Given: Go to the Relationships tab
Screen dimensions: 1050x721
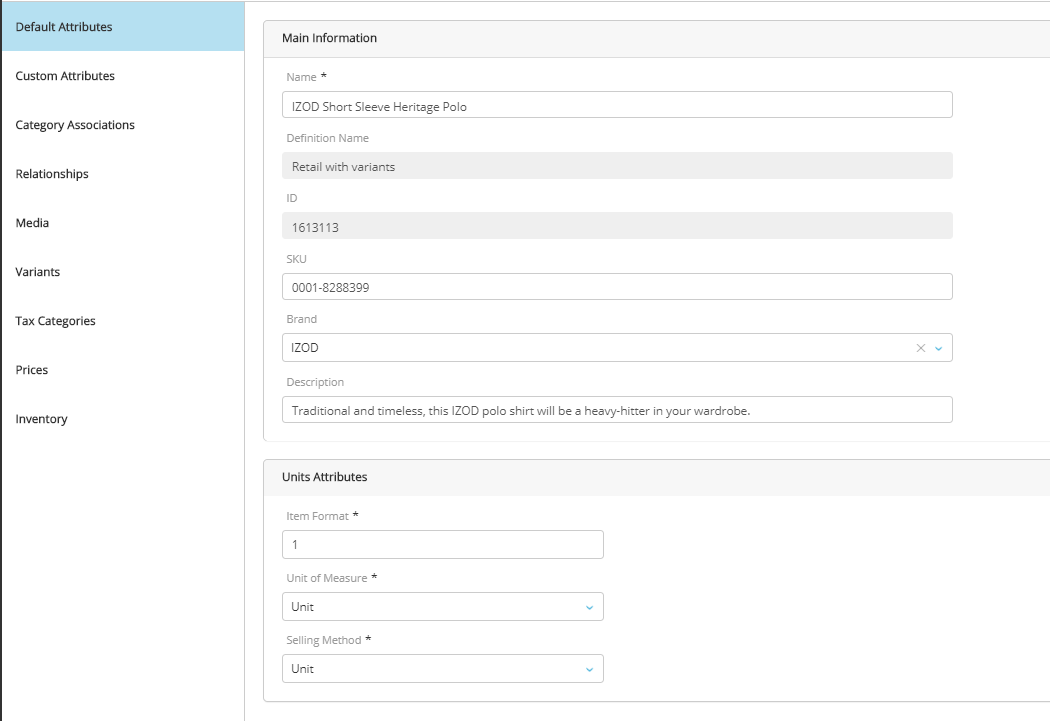Looking at the screenshot, I should [52, 174].
